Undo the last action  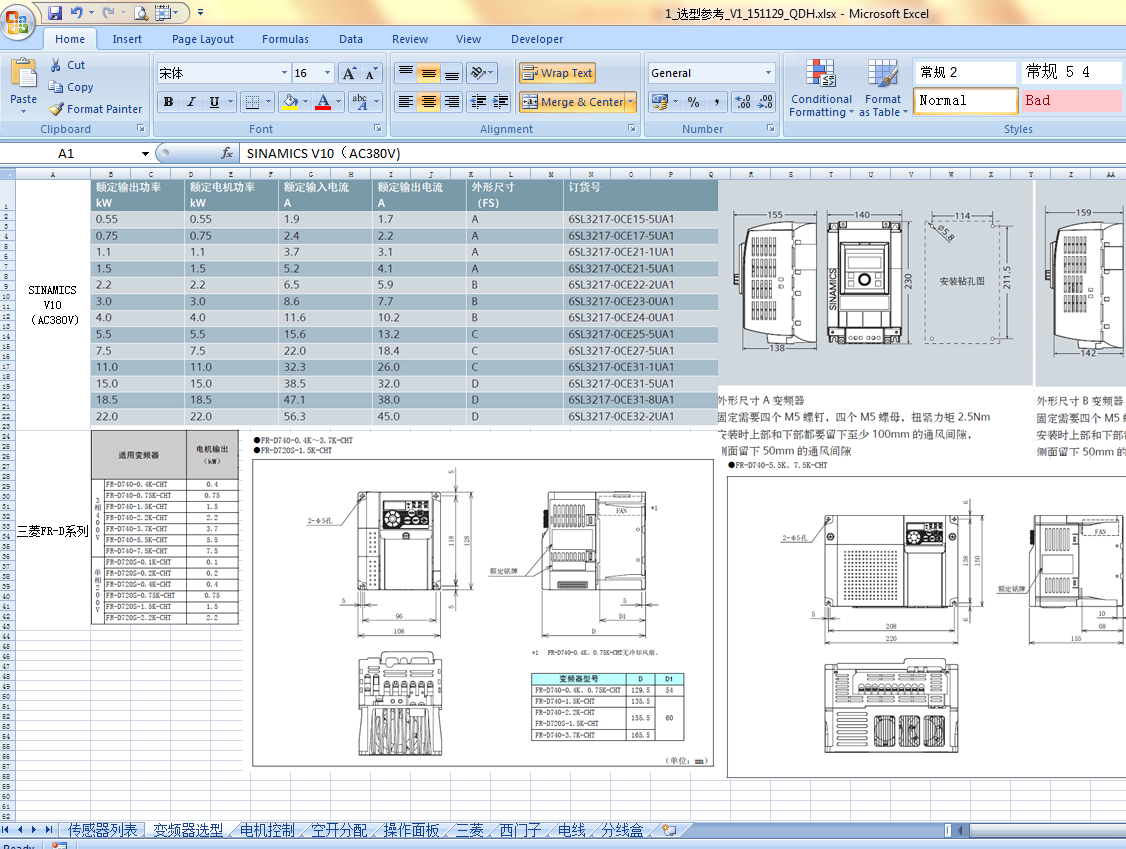click(x=76, y=12)
